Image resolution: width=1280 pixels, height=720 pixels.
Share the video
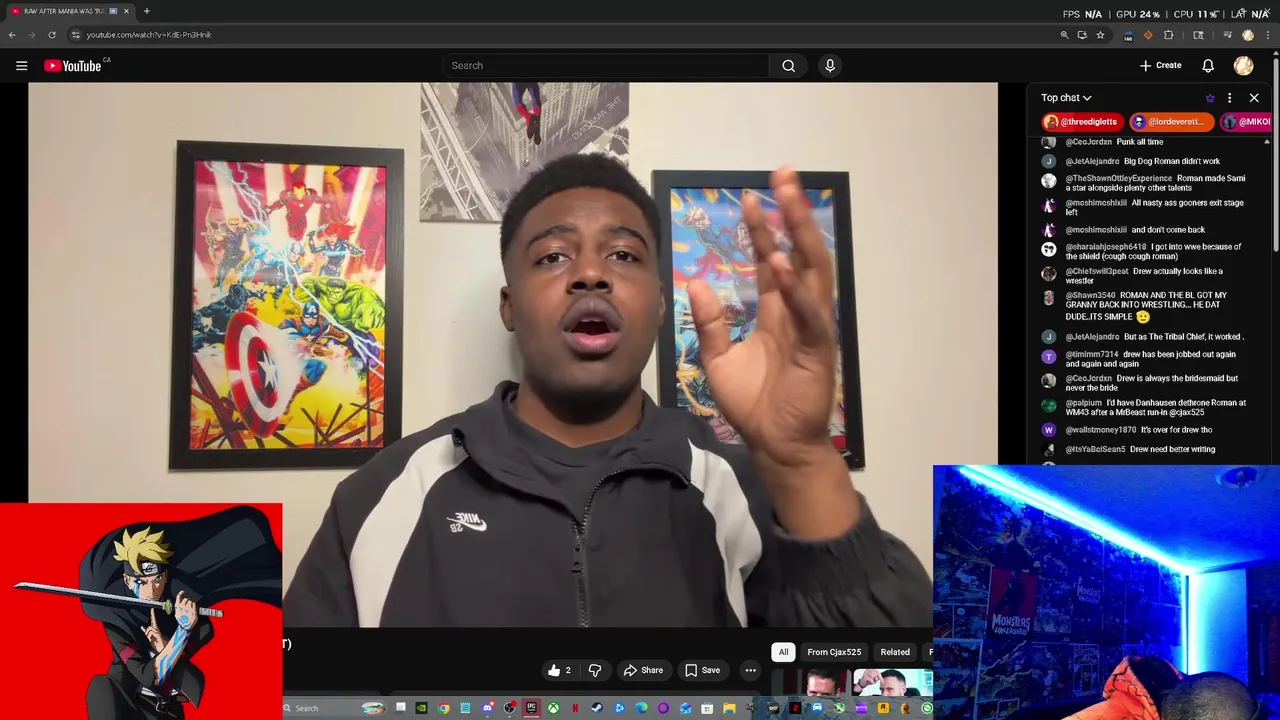643,670
